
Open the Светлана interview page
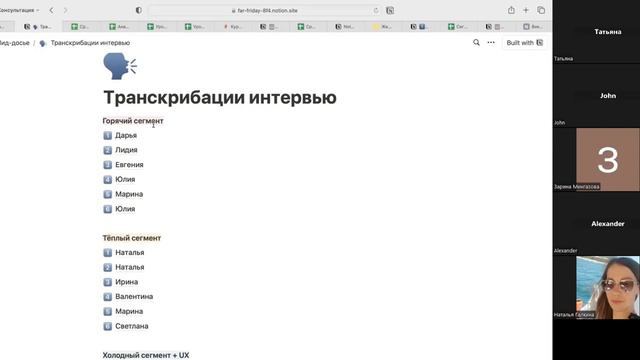[131, 326]
